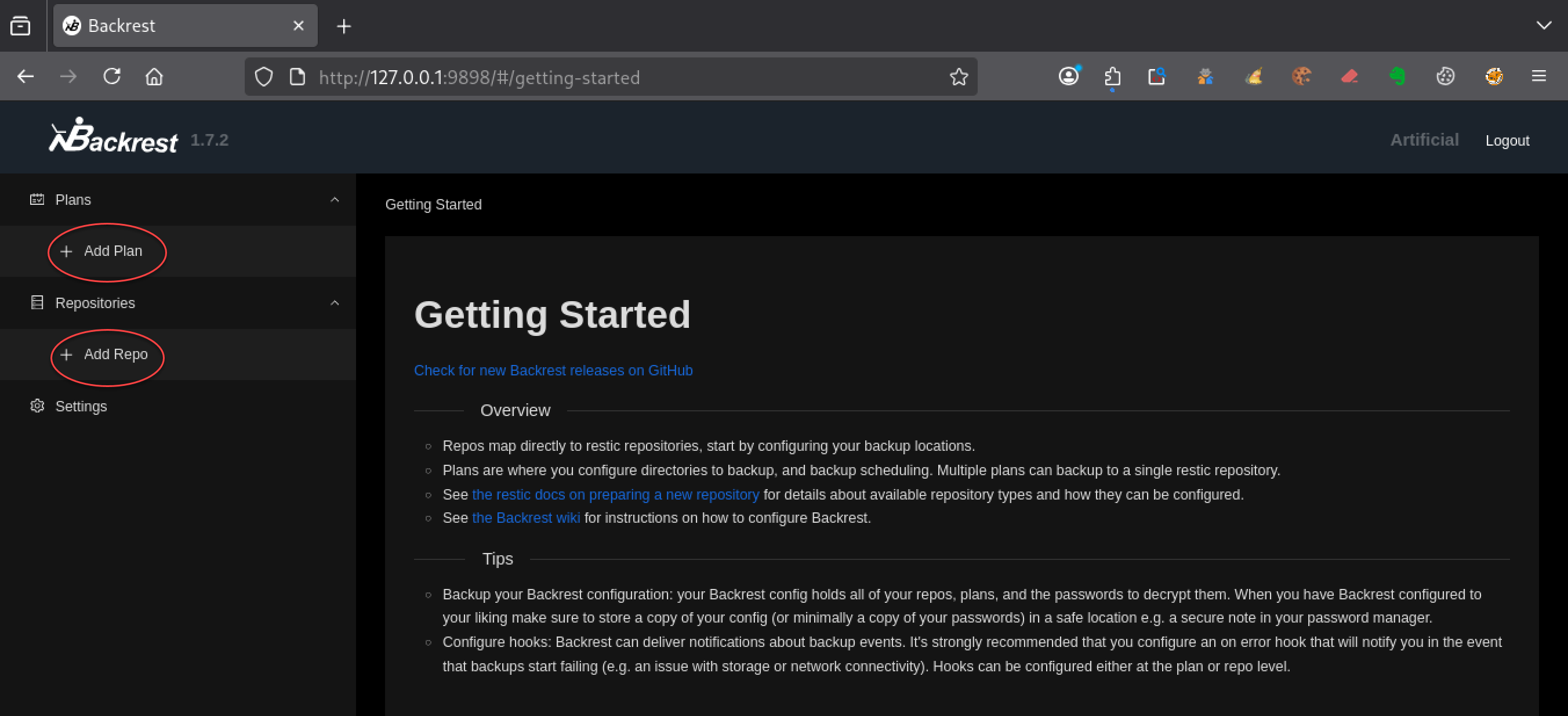Open a new browser tab
1568x716 pixels.
[x=344, y=26]
